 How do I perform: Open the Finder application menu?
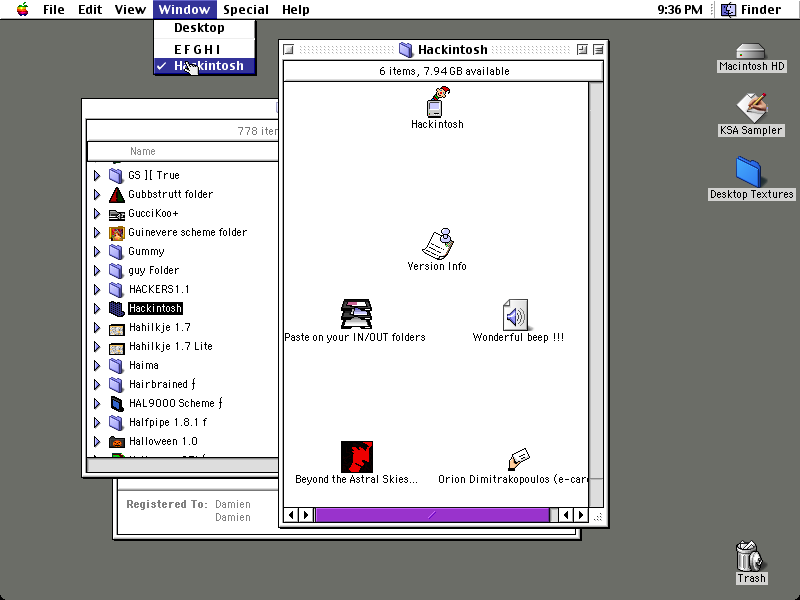(752, 10)
